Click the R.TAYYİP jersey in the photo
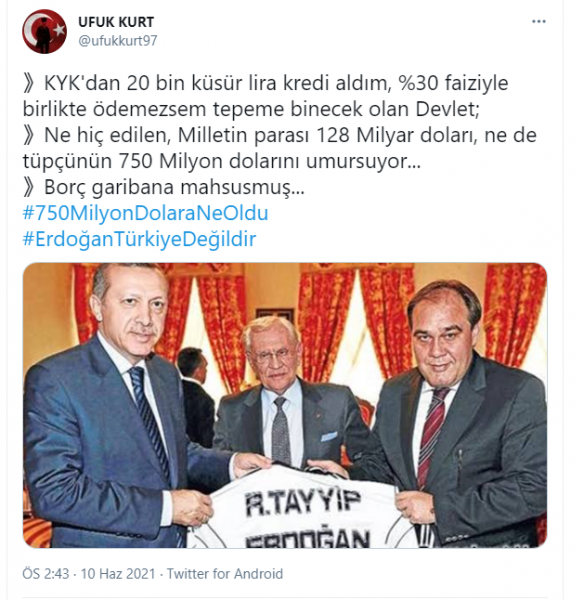The width and height of the screenshot is (584, 600). 302,509
